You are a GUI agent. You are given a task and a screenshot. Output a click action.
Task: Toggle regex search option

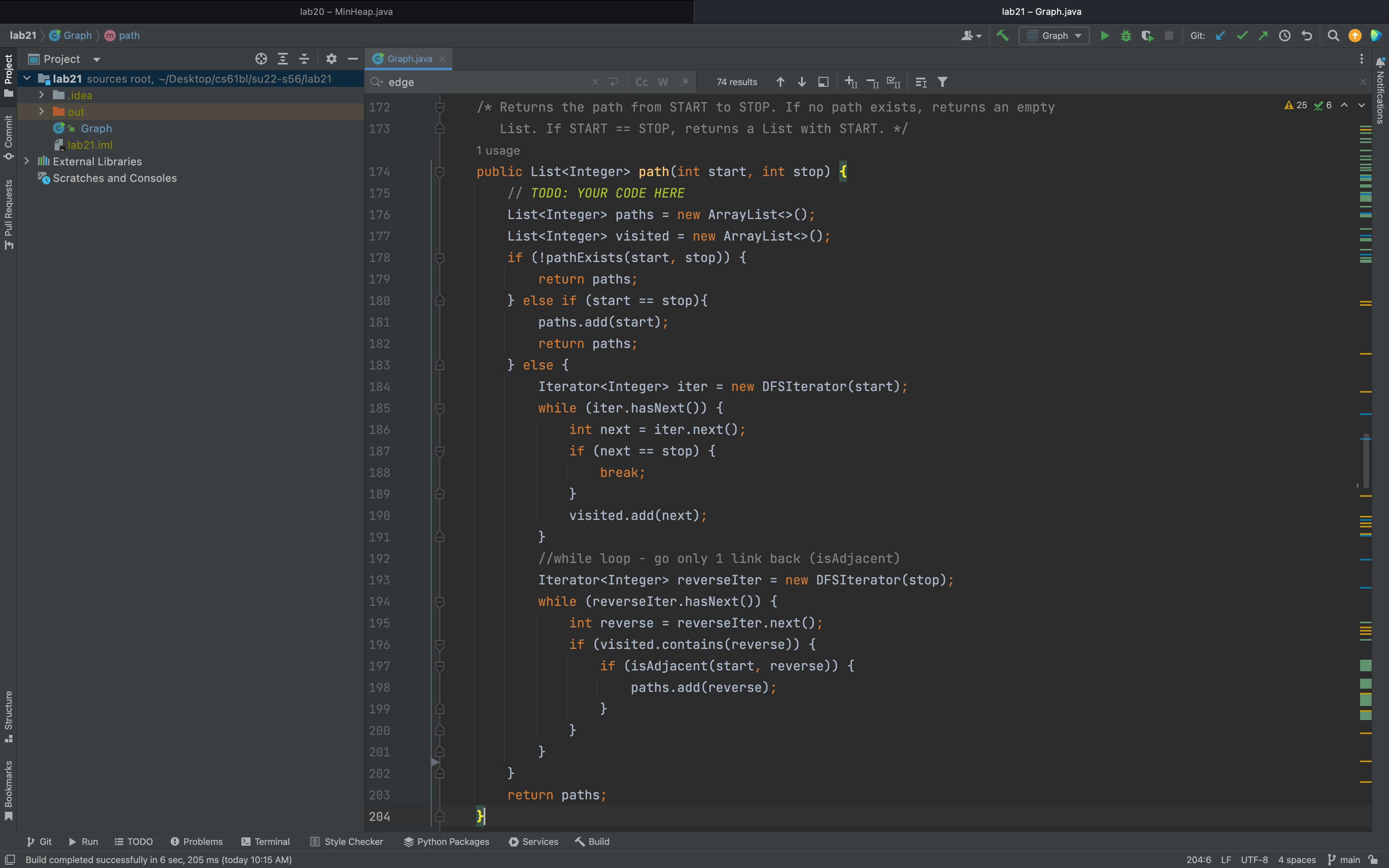(x=684, y=82)
